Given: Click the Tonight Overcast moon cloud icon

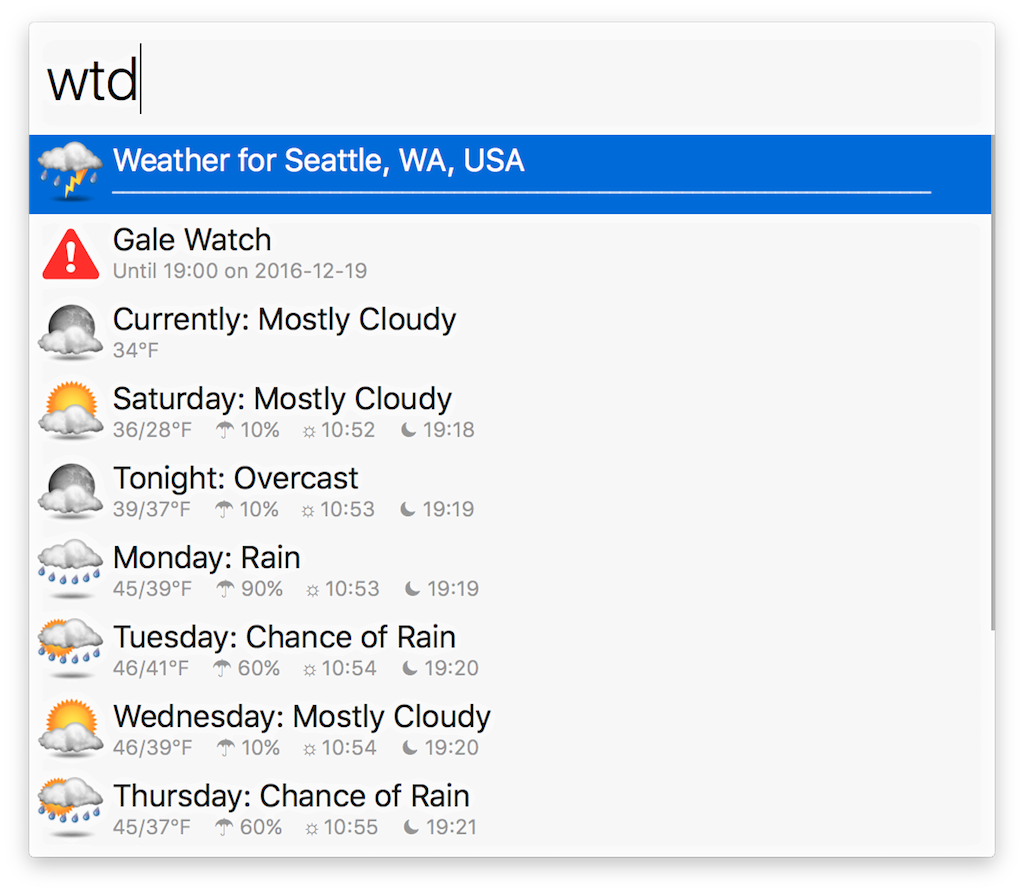Looking at the screenshot, I should click(x=70, y=491).
